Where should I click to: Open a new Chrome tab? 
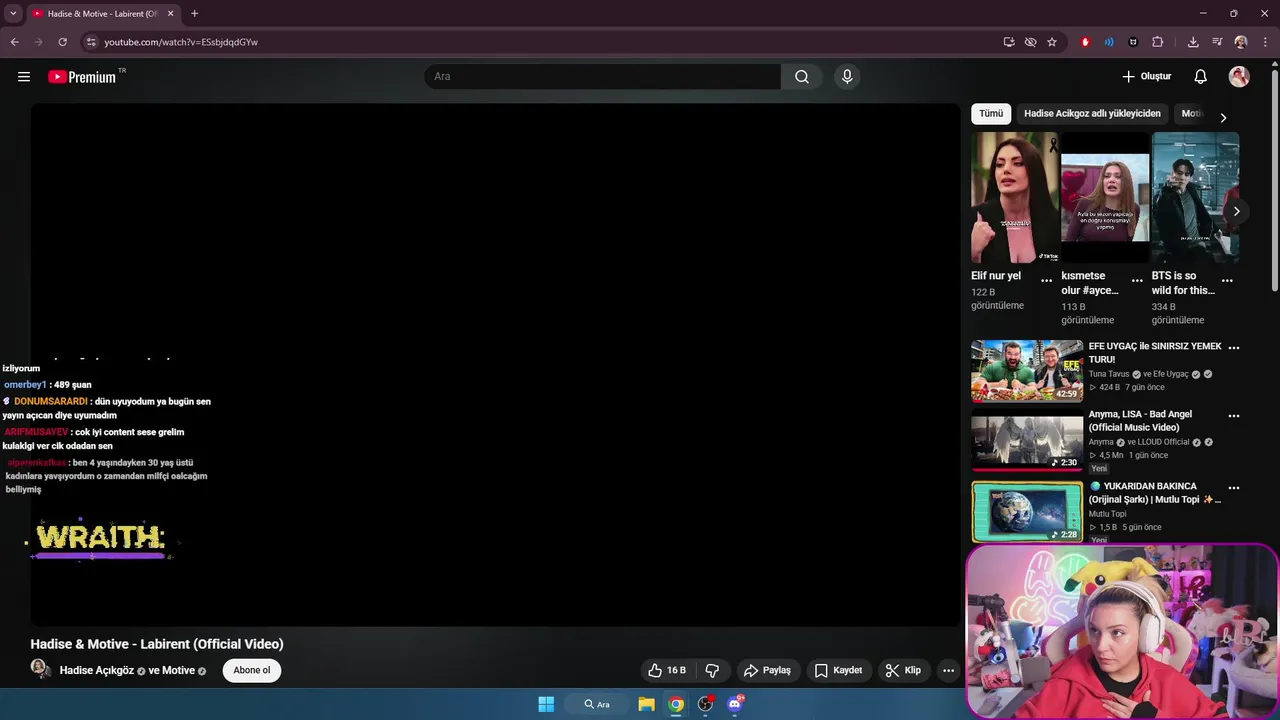[194, 13]
